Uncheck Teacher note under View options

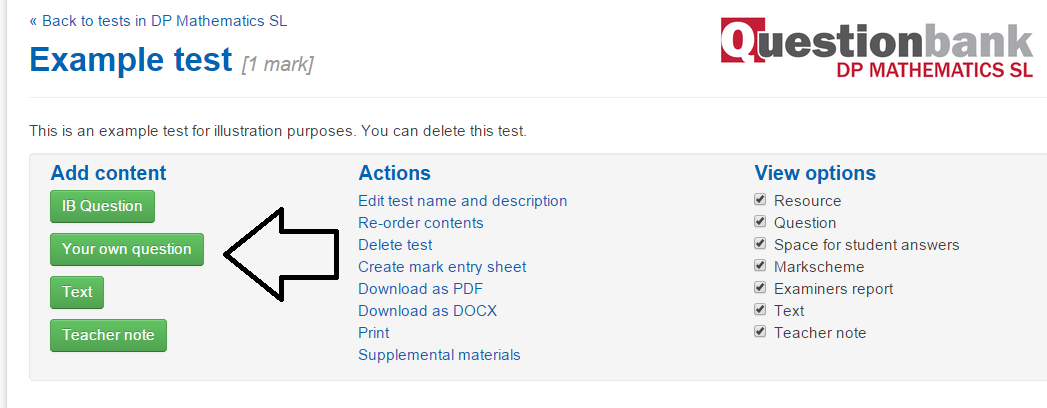pos(760,332)
